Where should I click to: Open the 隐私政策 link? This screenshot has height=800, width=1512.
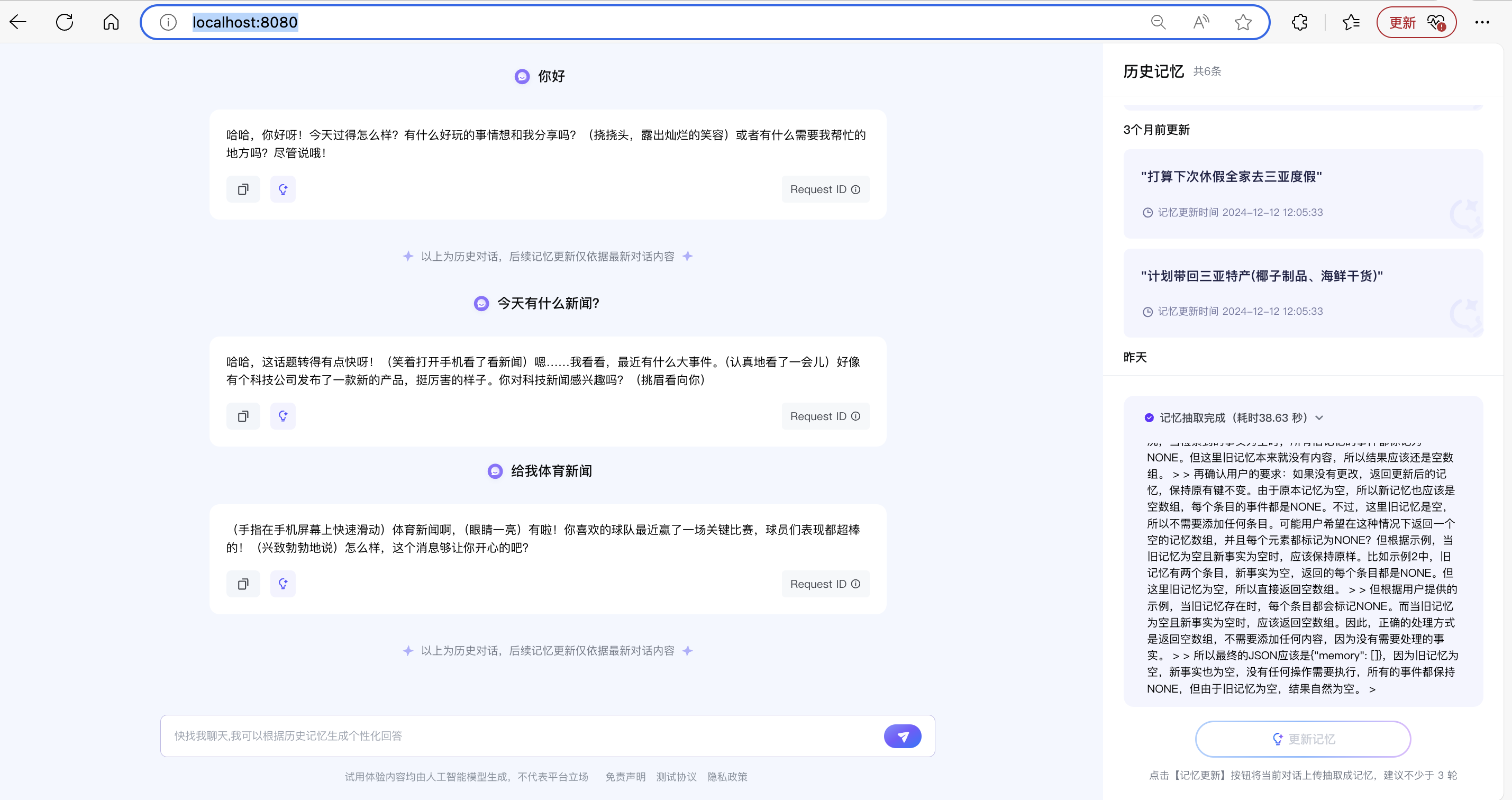coord(727,777)
